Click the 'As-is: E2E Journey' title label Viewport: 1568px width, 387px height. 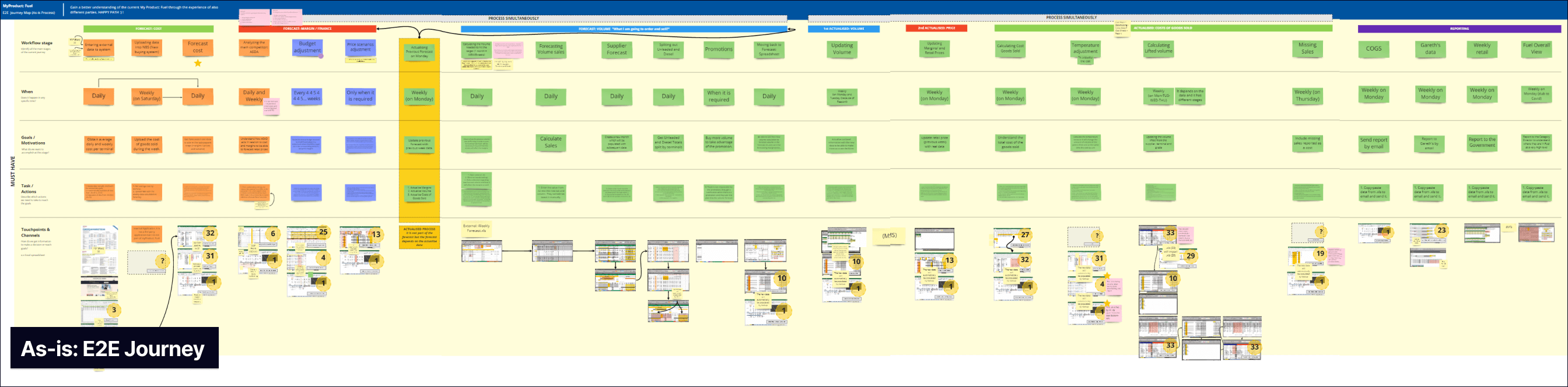[114, 348]
